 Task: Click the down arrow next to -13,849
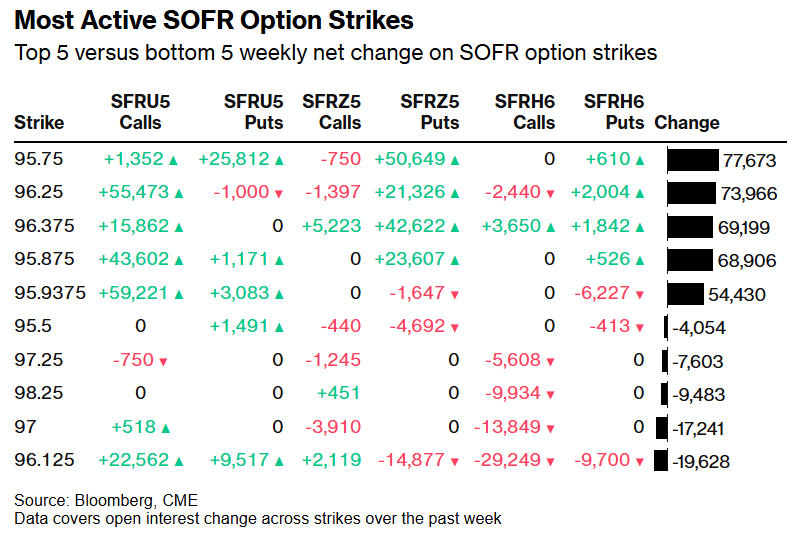550,428
